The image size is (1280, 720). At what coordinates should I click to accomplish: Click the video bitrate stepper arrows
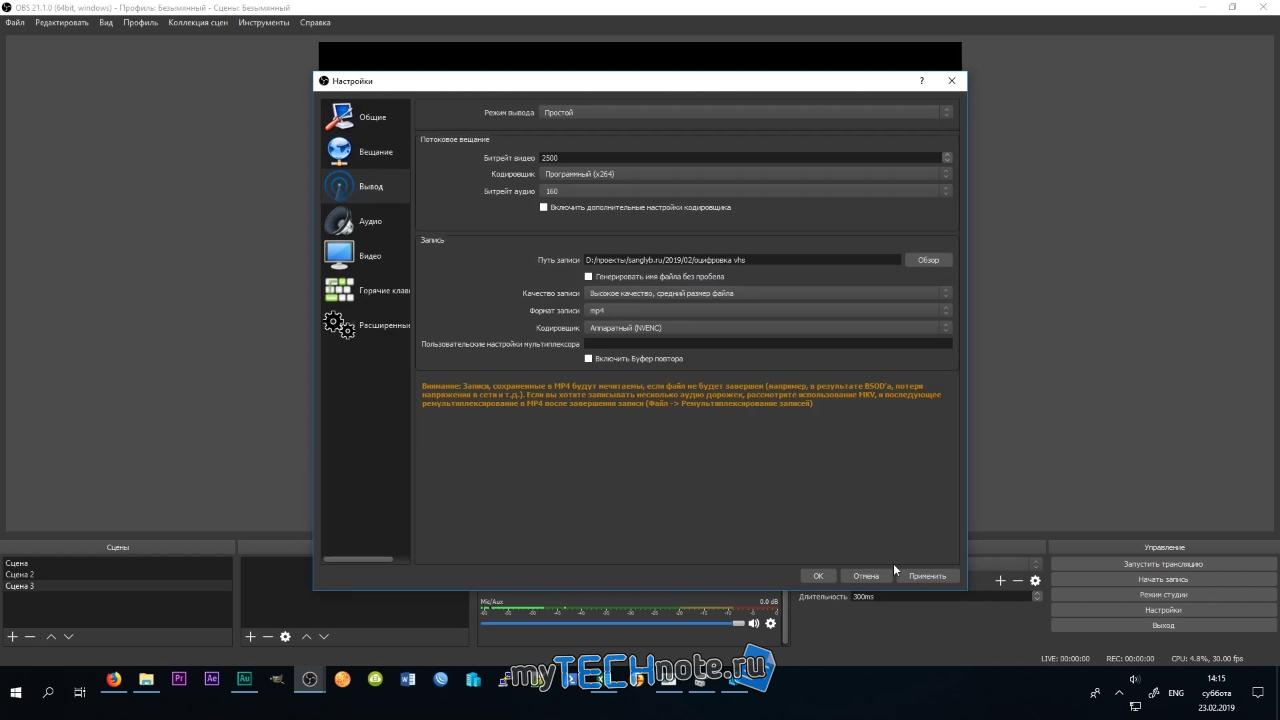(x=947, y=157)
